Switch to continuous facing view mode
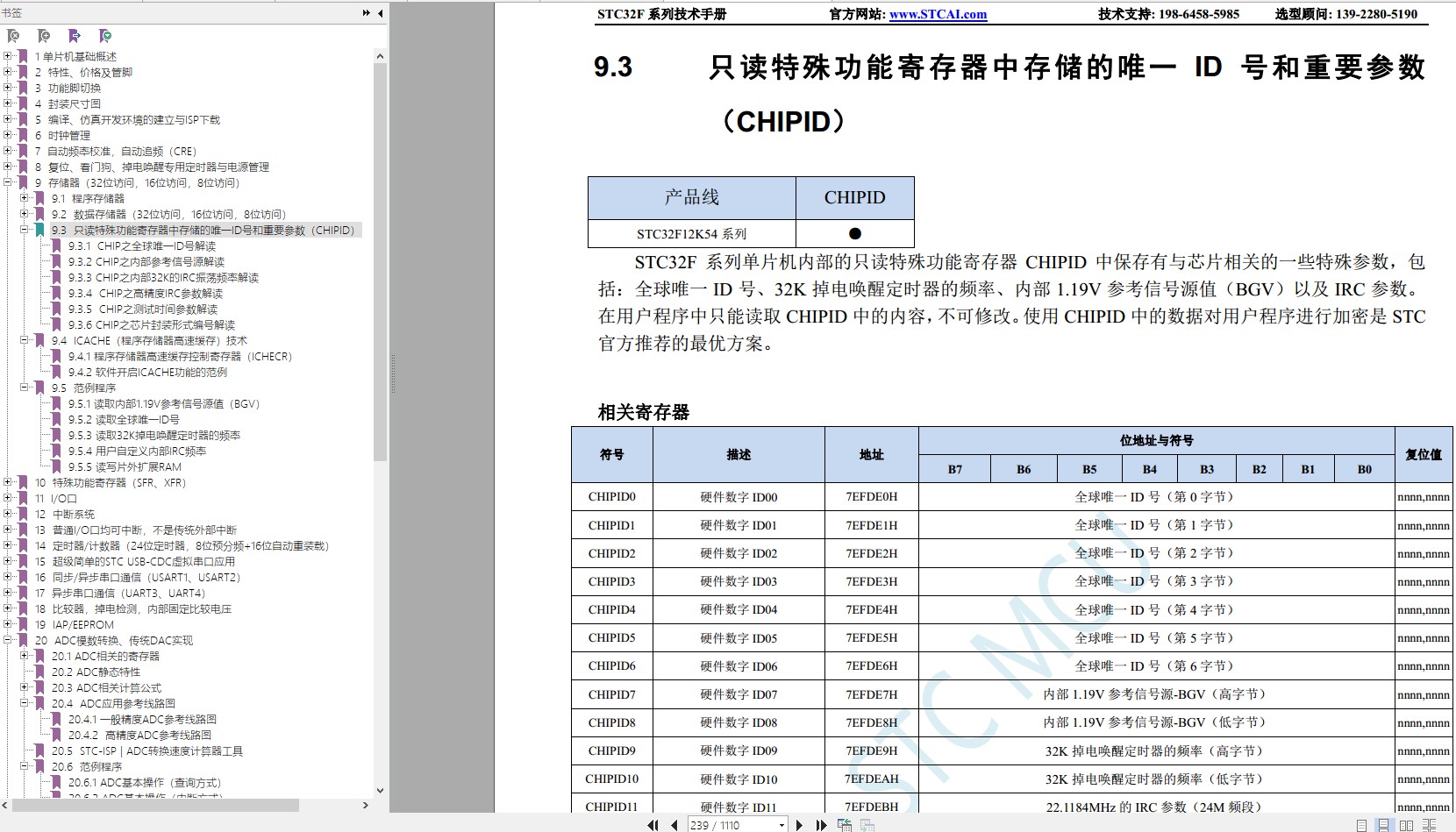 [x=1430, y=825]
